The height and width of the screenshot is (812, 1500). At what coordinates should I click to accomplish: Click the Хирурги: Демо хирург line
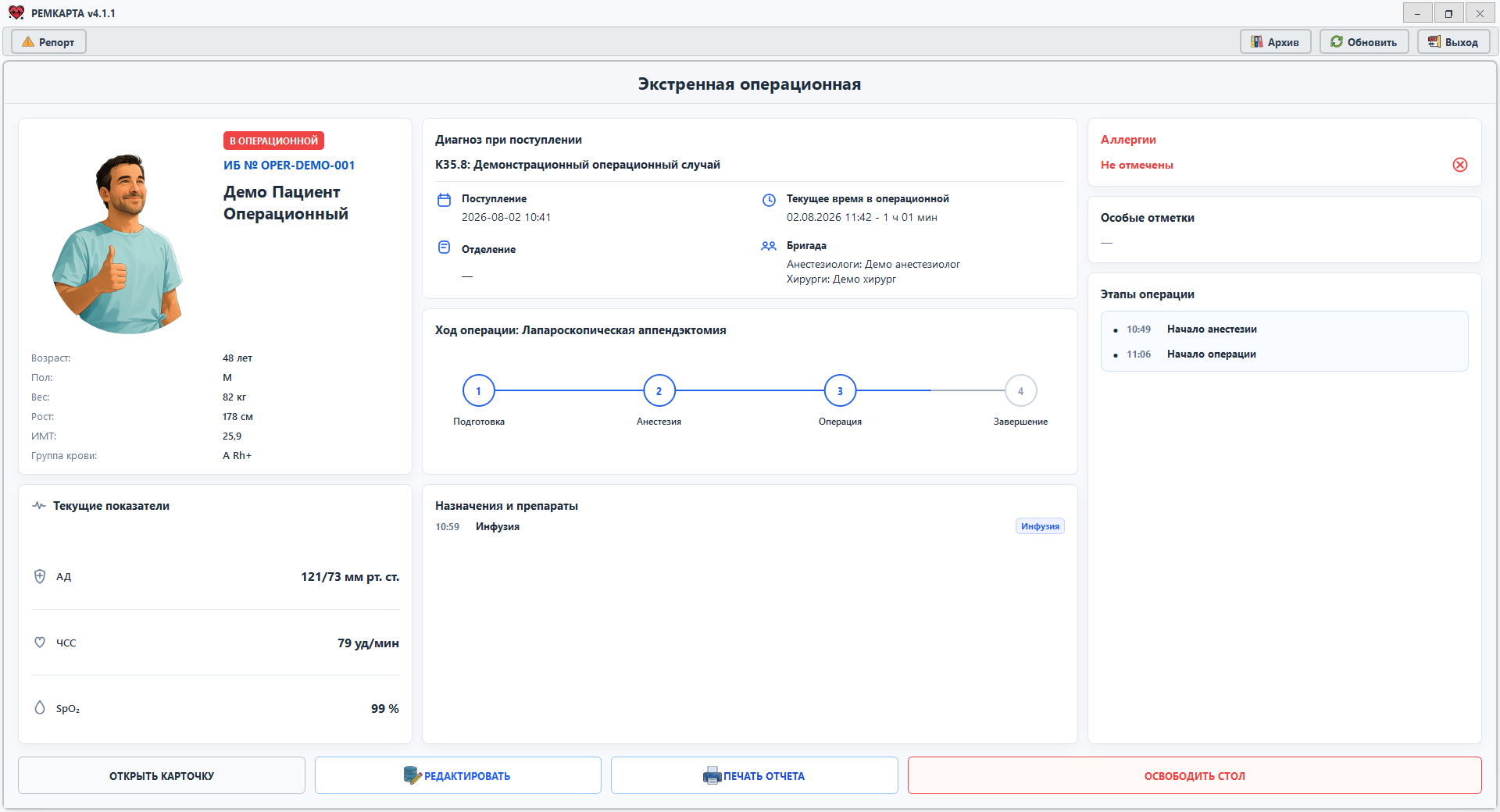click(x=841, y=280)
